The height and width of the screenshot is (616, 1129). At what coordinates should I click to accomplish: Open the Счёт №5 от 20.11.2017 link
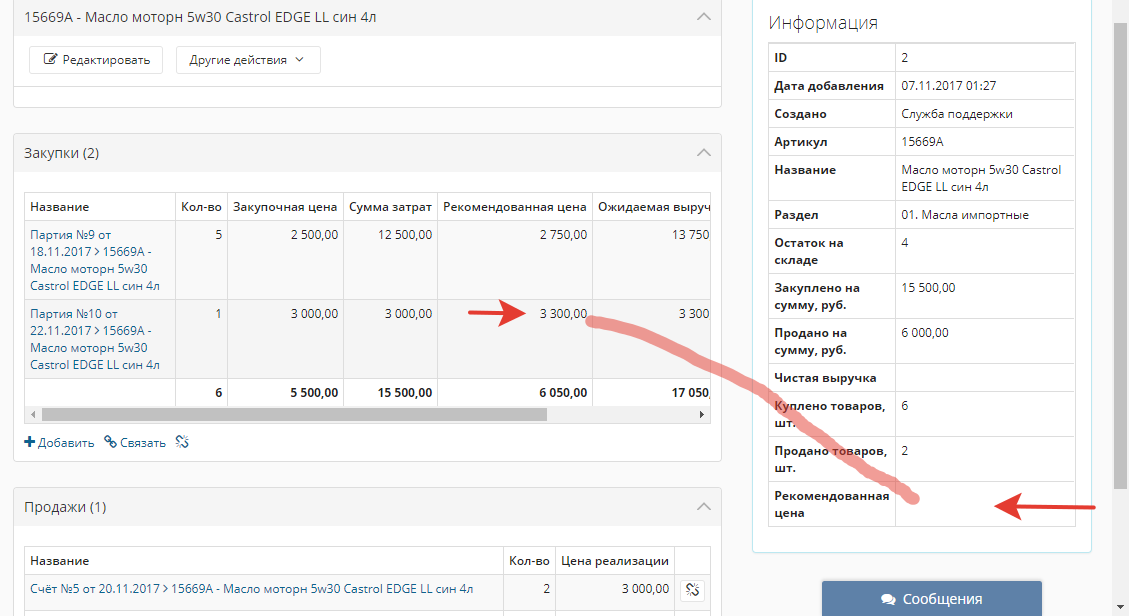(251, 589)
